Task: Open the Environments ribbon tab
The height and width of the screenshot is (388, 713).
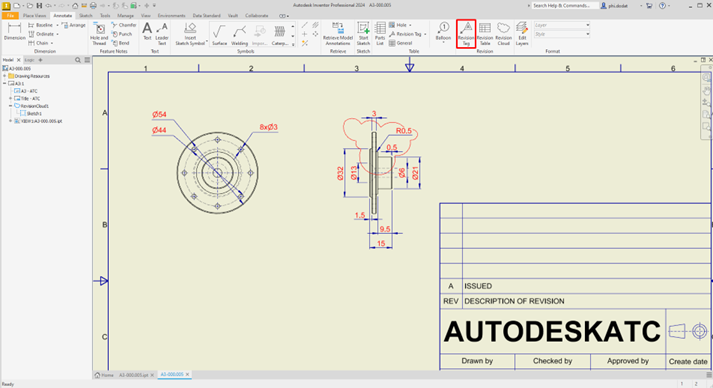Action: (171, 15)
